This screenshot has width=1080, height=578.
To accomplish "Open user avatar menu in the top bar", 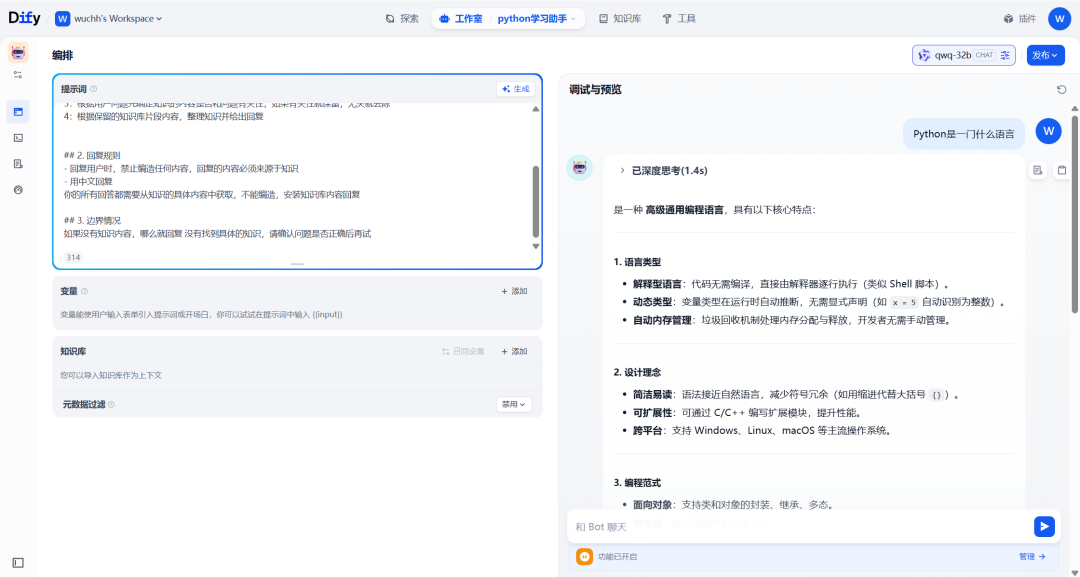I will [x=1059, y=19].
